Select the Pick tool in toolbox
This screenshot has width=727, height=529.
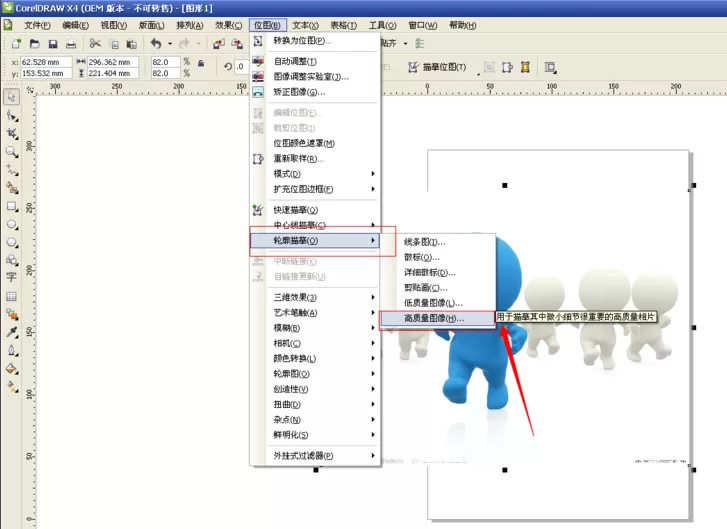[12, 97]
